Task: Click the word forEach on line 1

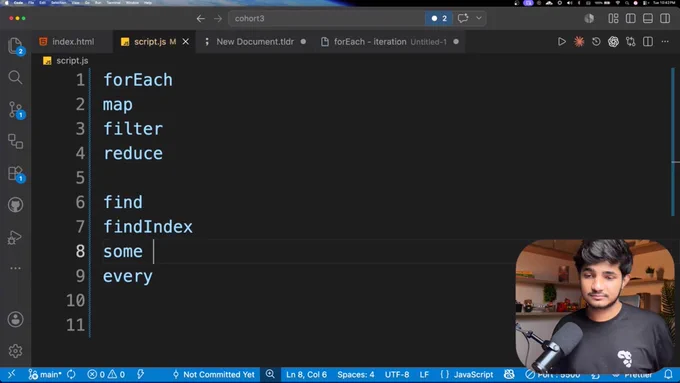Action: [x=138, y=80]
